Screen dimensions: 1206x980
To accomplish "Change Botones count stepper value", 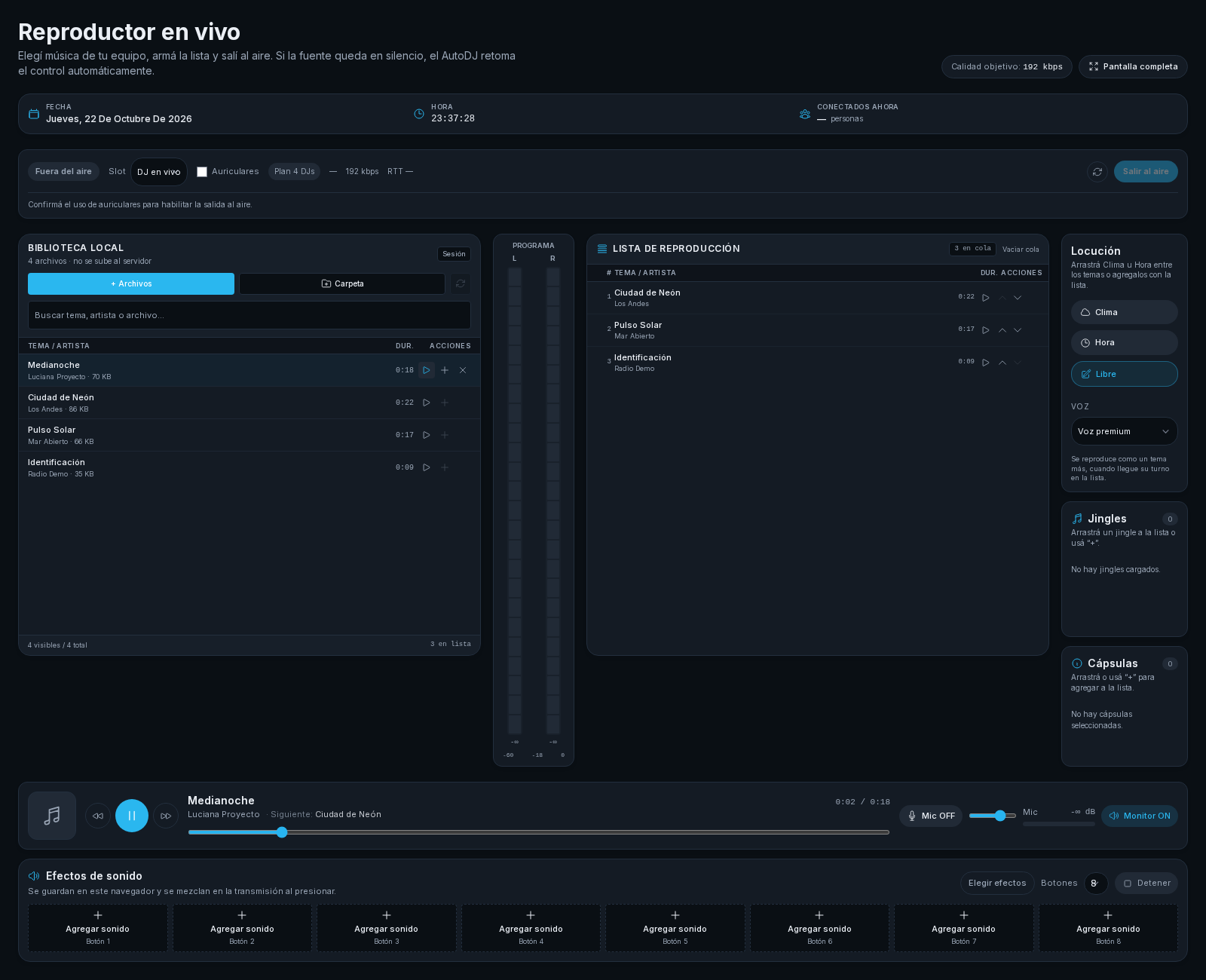I will (1096, 883).
